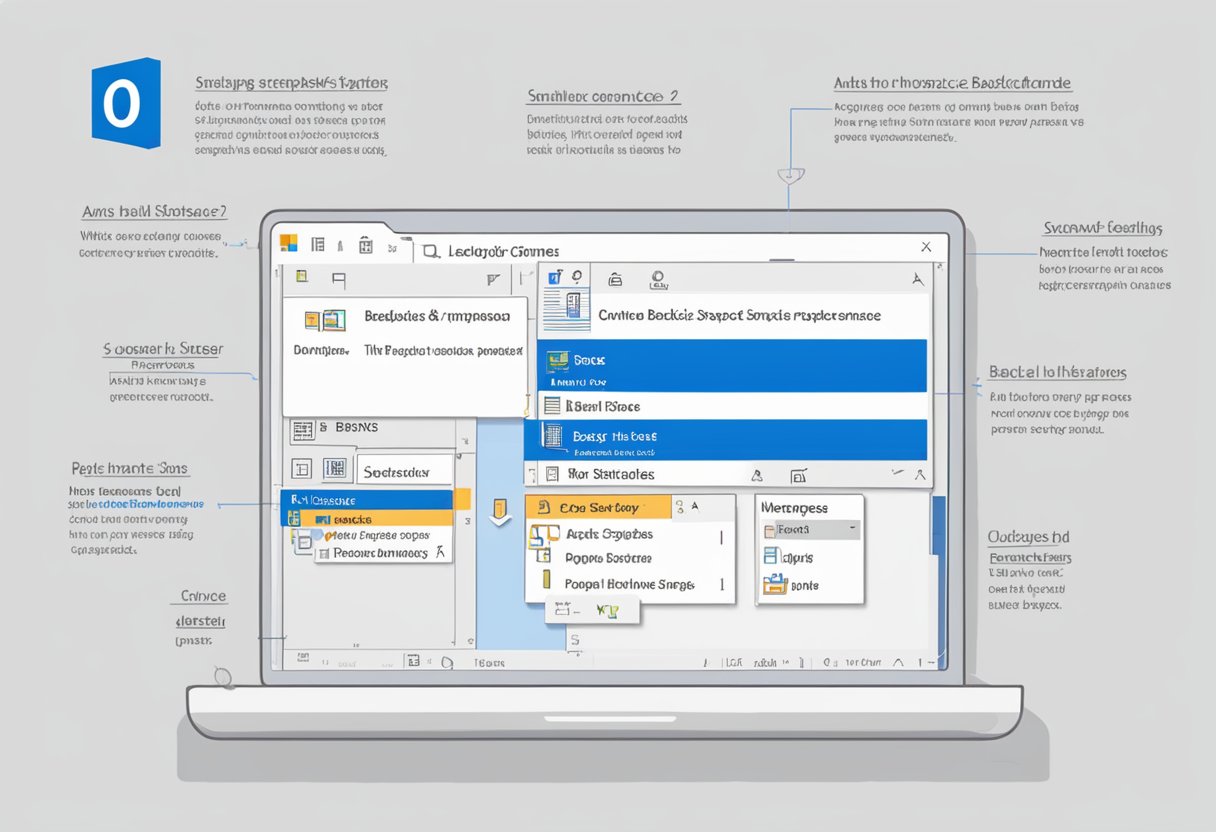Expand the folder tree under Rol Iossente

point(293,516)
